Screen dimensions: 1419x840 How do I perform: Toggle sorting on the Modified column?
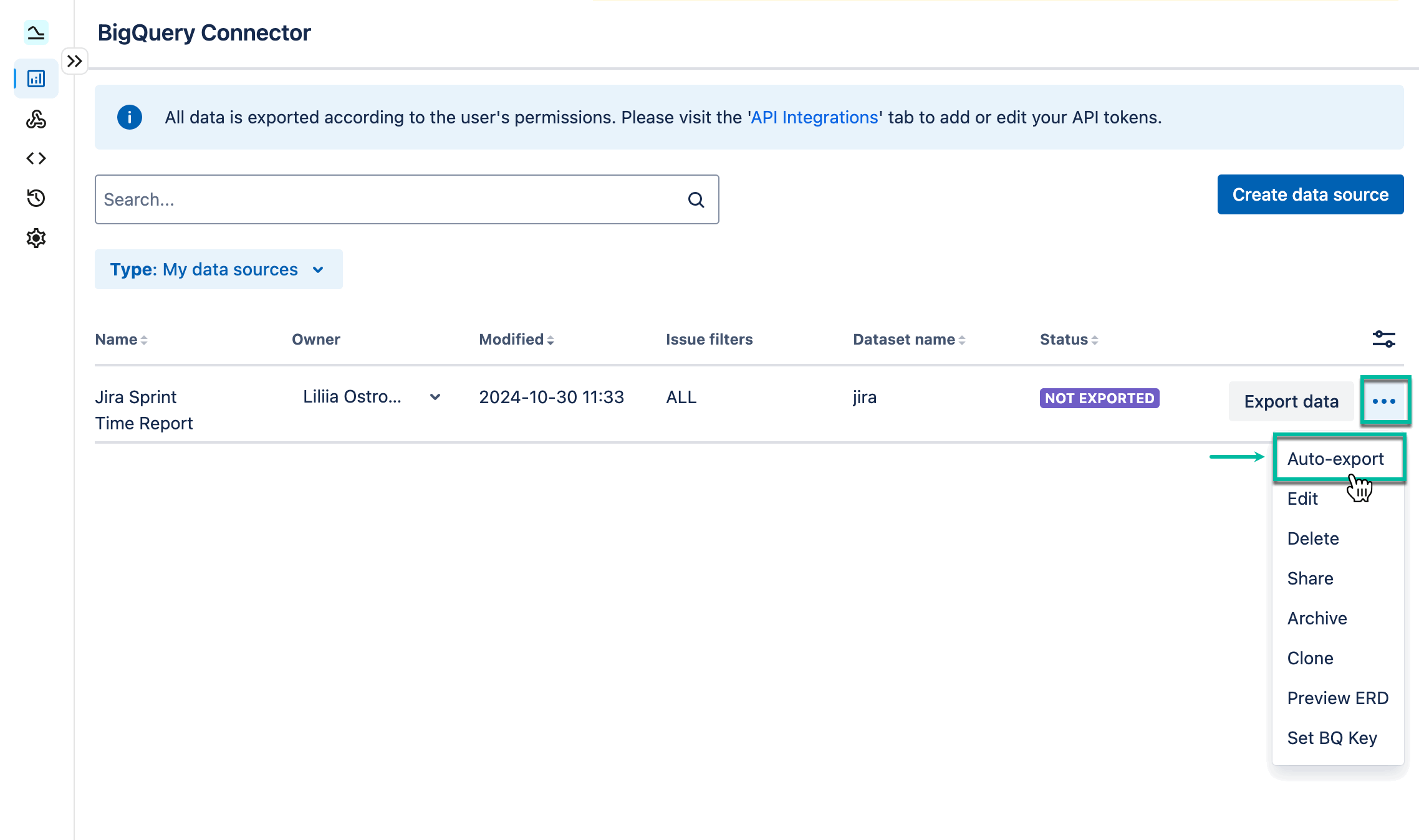551,340
